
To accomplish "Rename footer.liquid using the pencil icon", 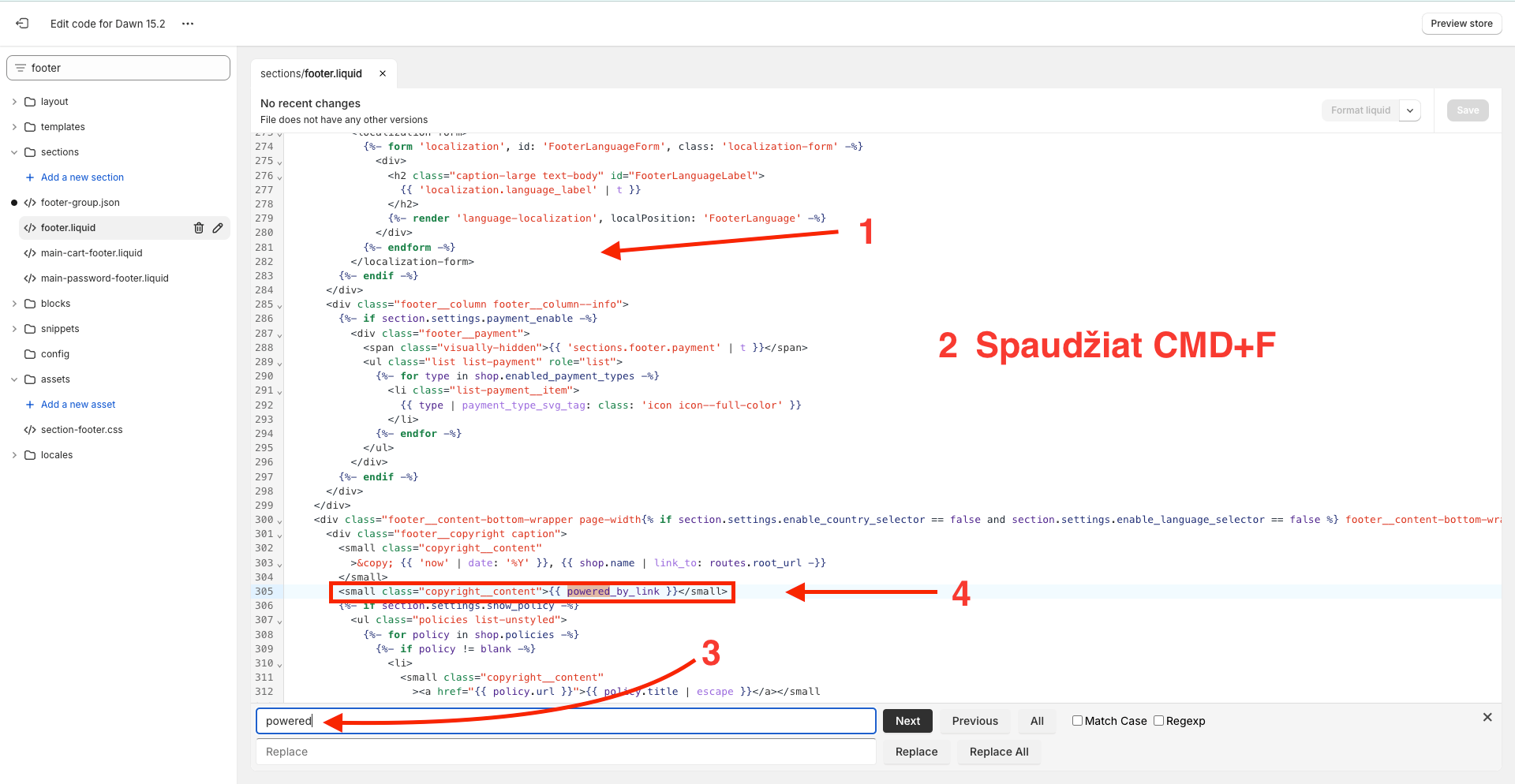I will (218, 228).
